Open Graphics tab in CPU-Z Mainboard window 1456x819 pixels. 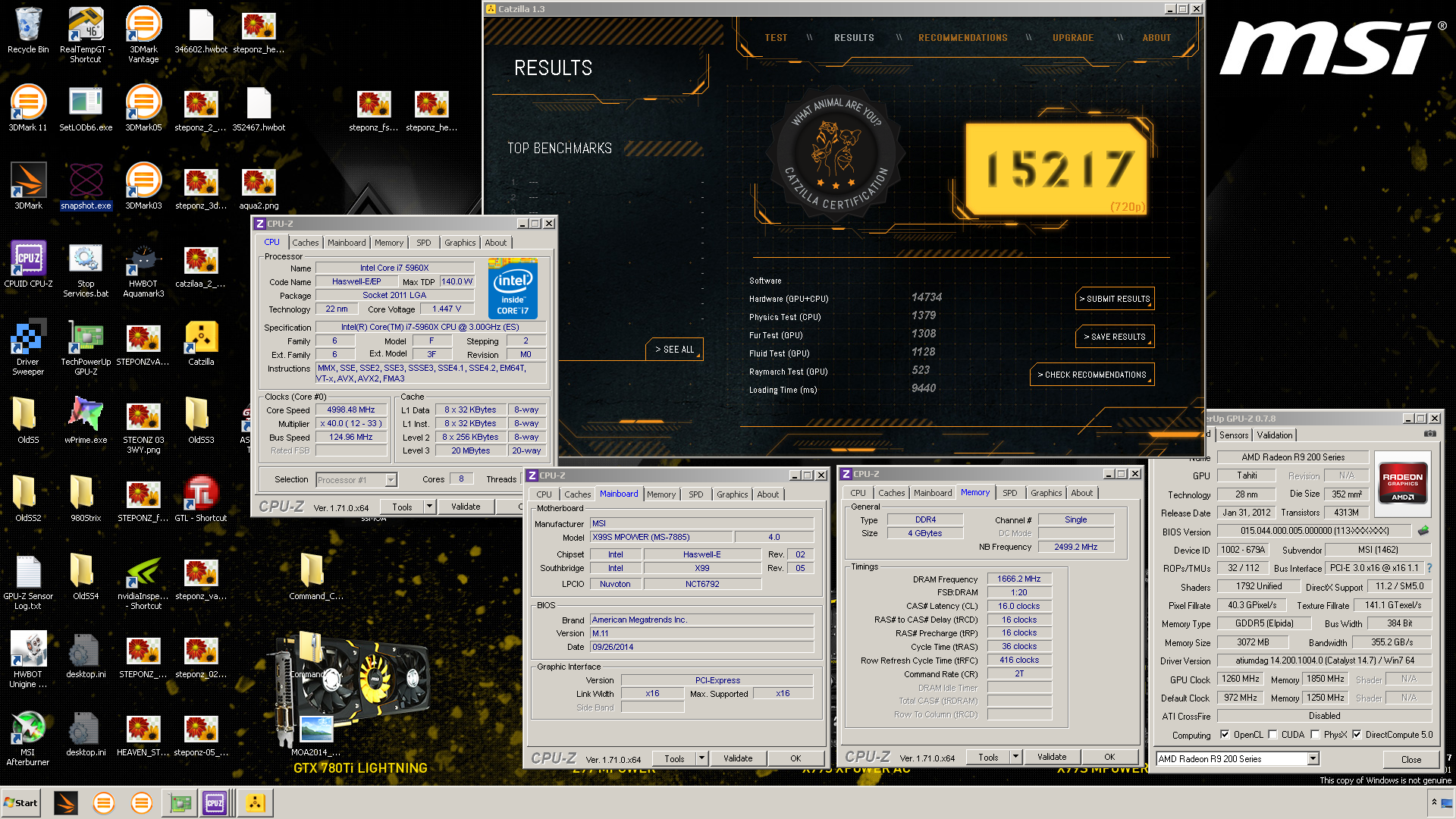point(733,494)
